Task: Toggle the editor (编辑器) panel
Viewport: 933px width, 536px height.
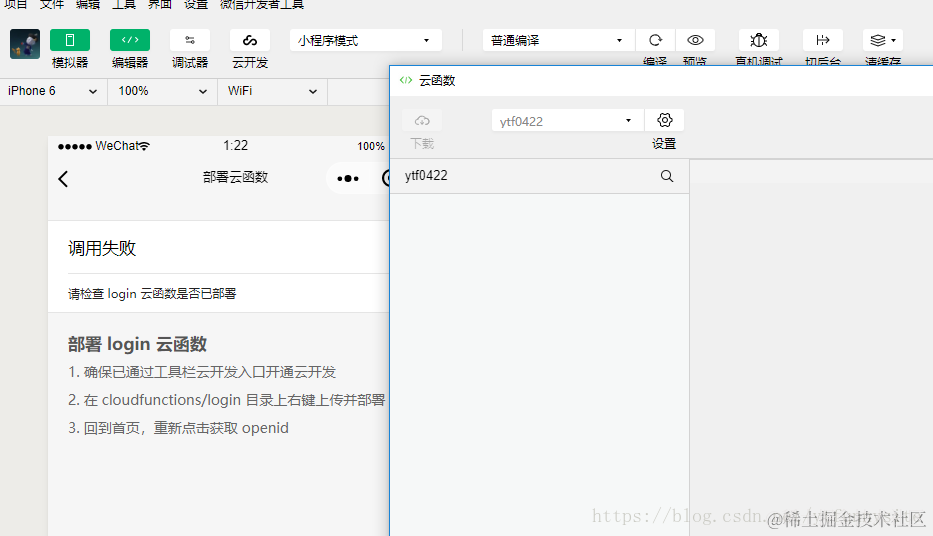Action: (130, 40)
